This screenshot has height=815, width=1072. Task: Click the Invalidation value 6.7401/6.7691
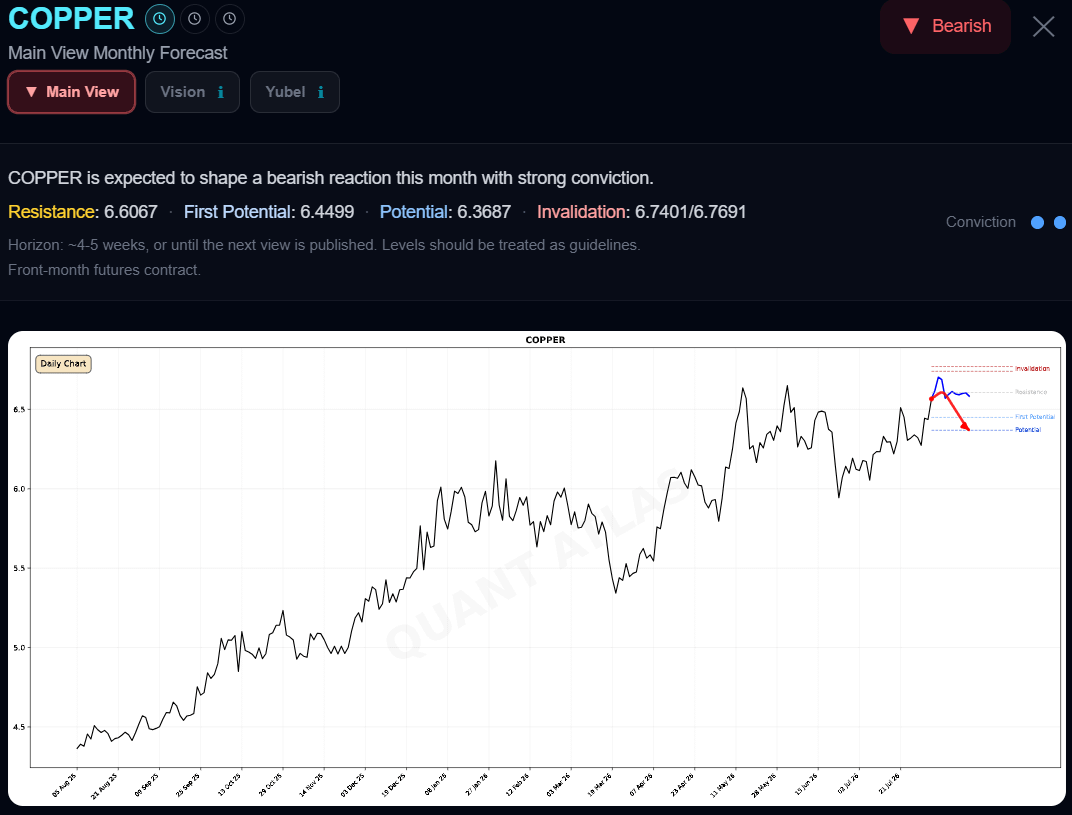click(691, 212)
